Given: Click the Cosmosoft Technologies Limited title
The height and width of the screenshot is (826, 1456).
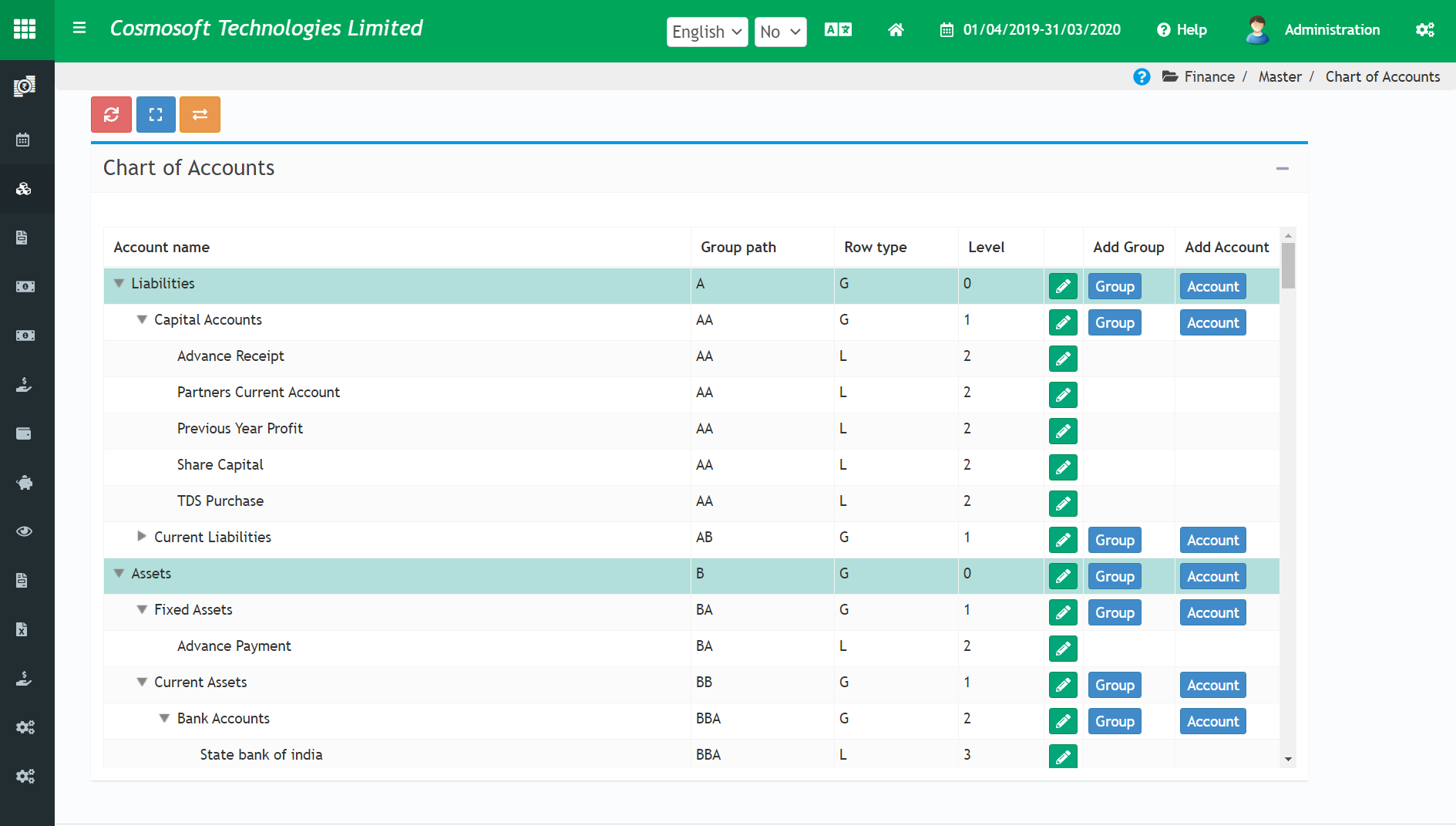Looking at the screenshot, I should tap(266, 29).
